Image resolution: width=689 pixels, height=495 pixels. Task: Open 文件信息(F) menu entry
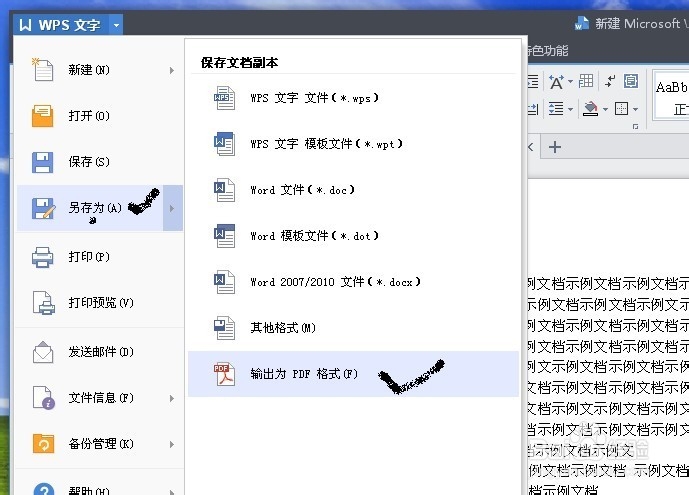(x=101, y=398)
